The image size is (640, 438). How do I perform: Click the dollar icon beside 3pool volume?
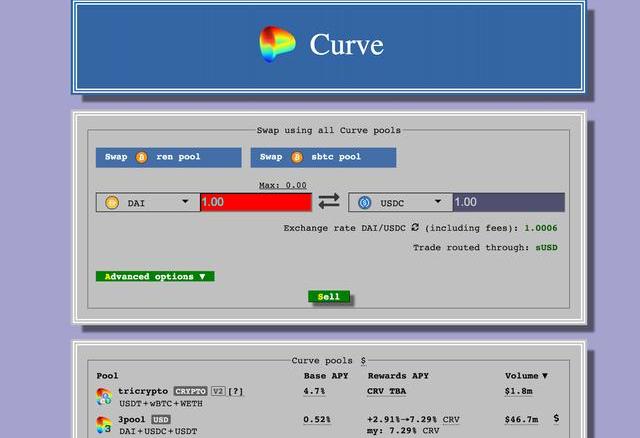556,419
